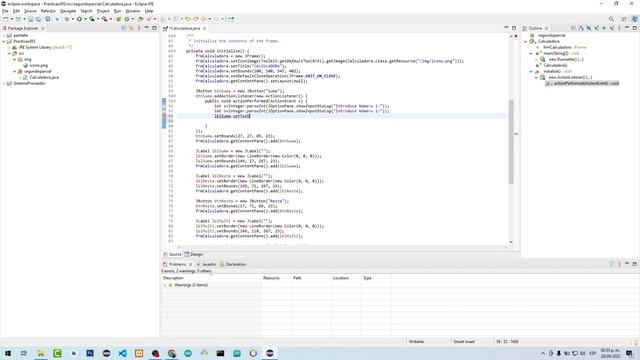640x360 pixels.
Task: Click the New file toolbar icon
Action: pyautogui.click(x=5, y=19)
